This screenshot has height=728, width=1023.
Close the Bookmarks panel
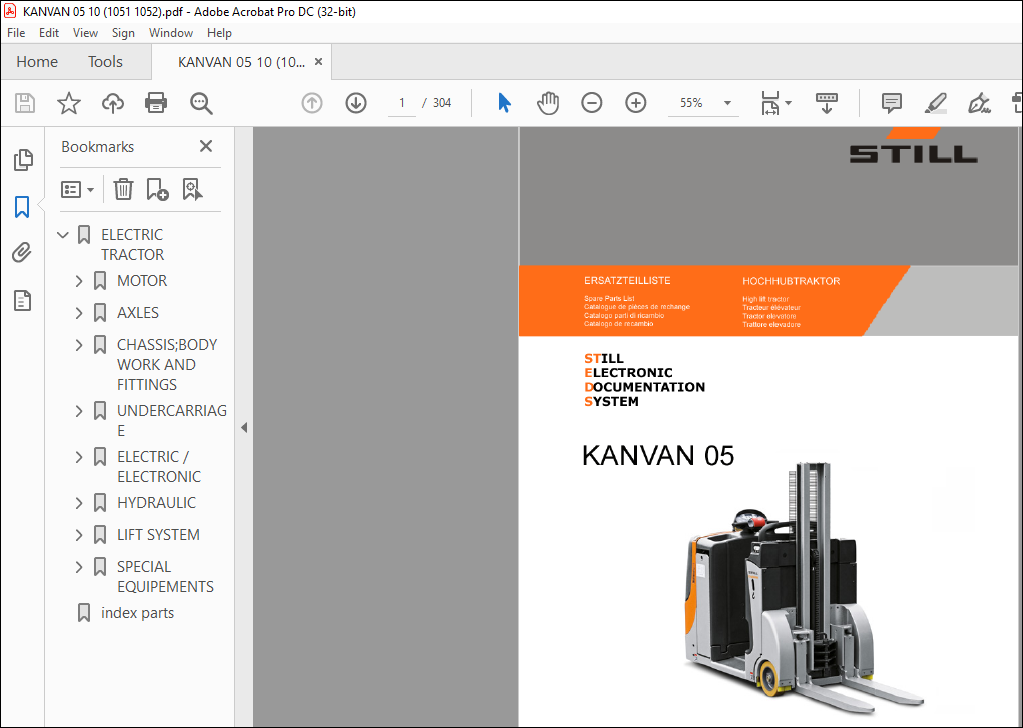pyautogui.click(x=206, y=146)
